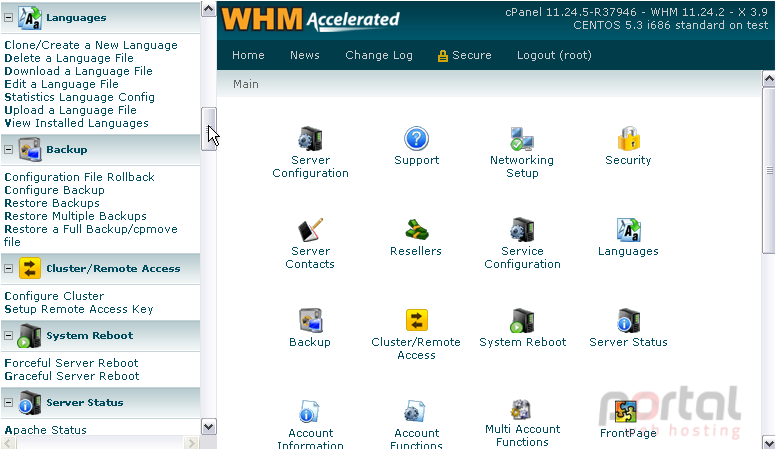776x450 pixels.
Task: Open the Server Contacts icon
Action: (x=310, y=230)
